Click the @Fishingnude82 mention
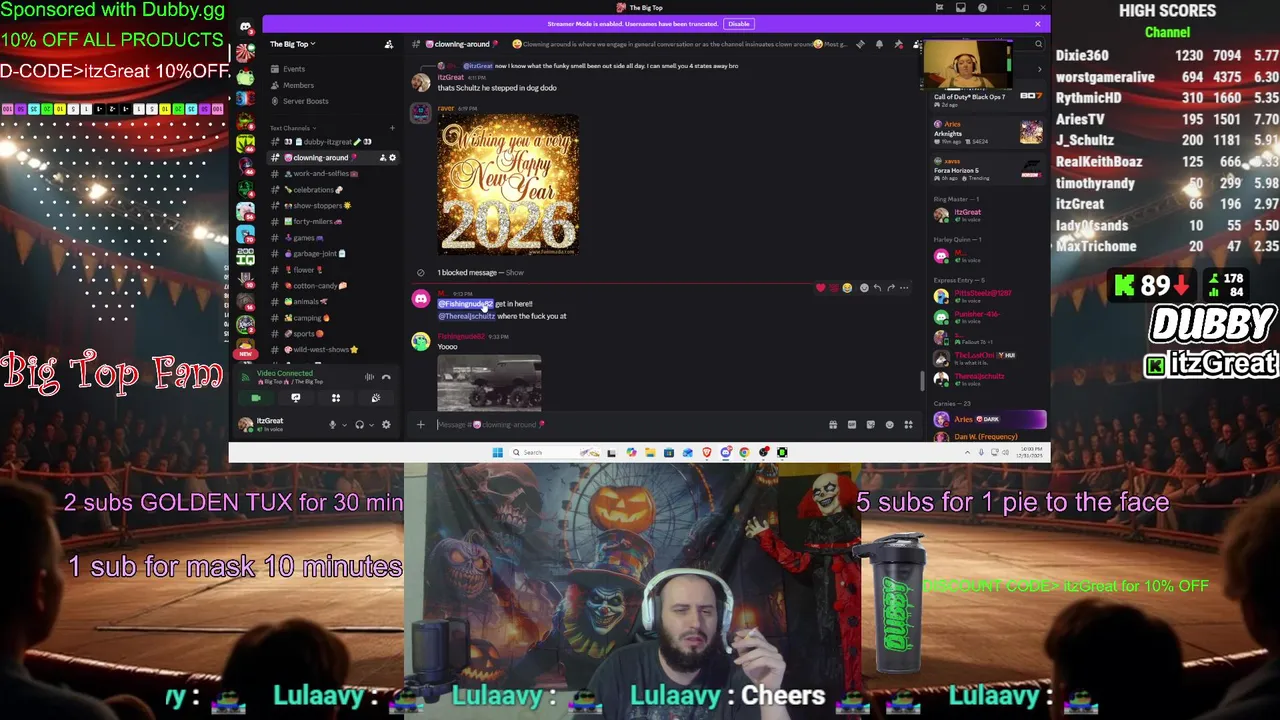1280x720 pixels. (x=465, y=304)
